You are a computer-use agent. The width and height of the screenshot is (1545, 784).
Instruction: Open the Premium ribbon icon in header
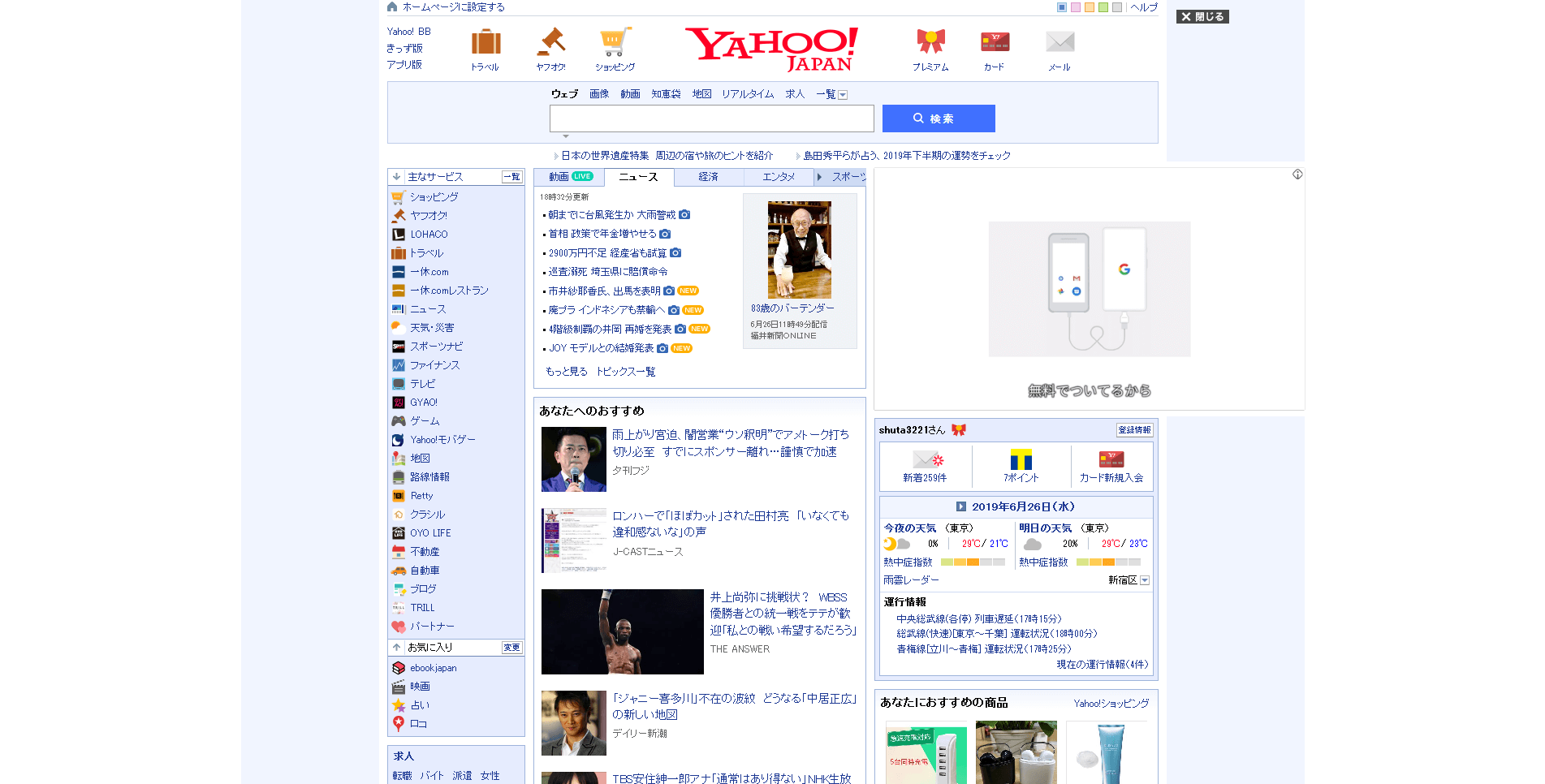tap(930, 42)
